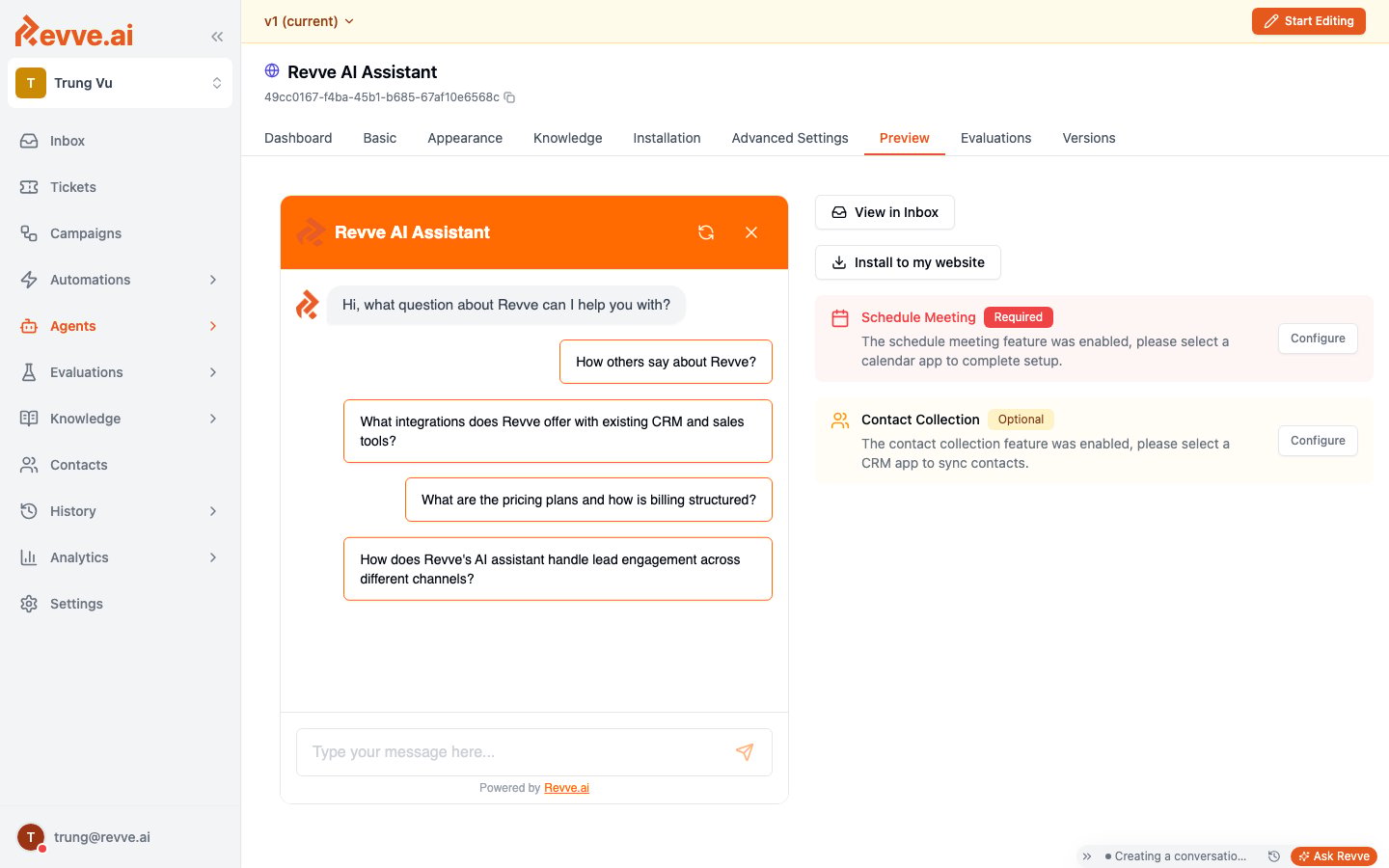1389x868 pixels.
Task: Open Analytics section
Action: click(120, 557)
